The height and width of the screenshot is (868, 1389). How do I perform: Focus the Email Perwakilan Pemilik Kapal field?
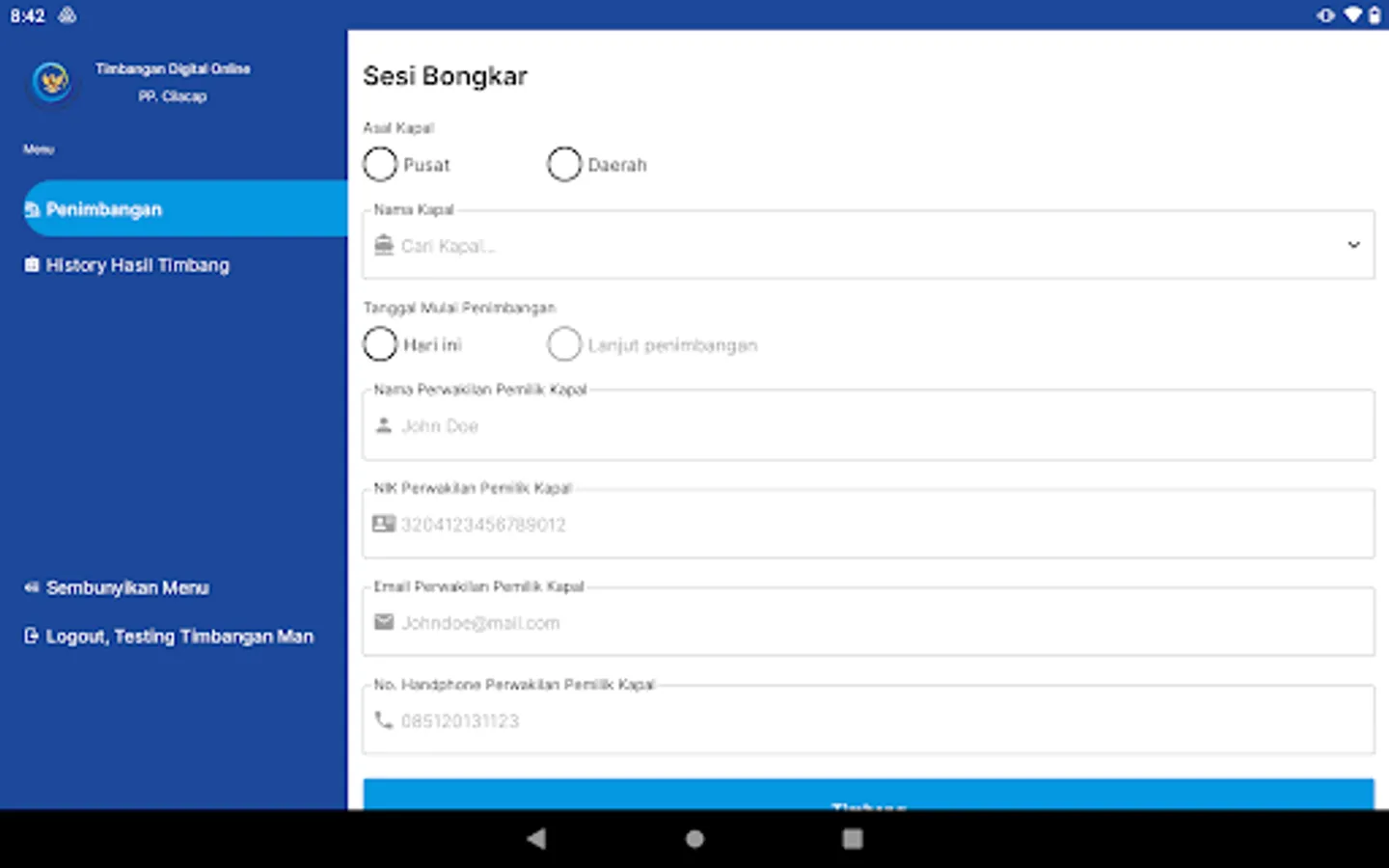point(868,622)
